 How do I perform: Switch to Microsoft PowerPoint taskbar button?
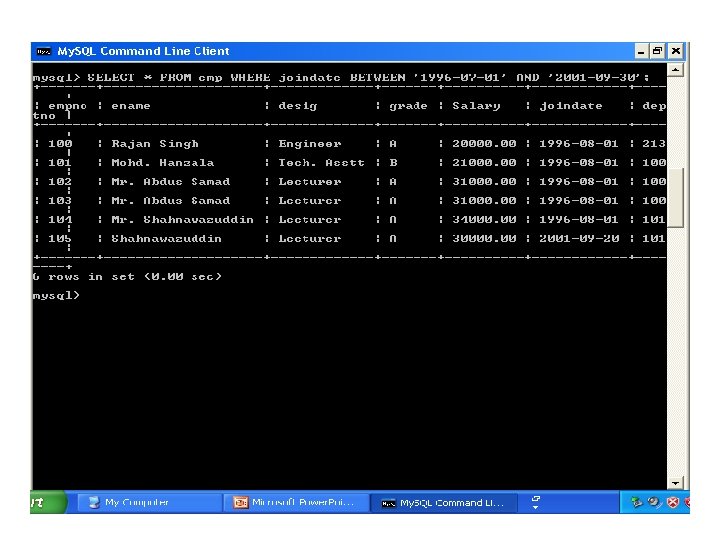296,503
